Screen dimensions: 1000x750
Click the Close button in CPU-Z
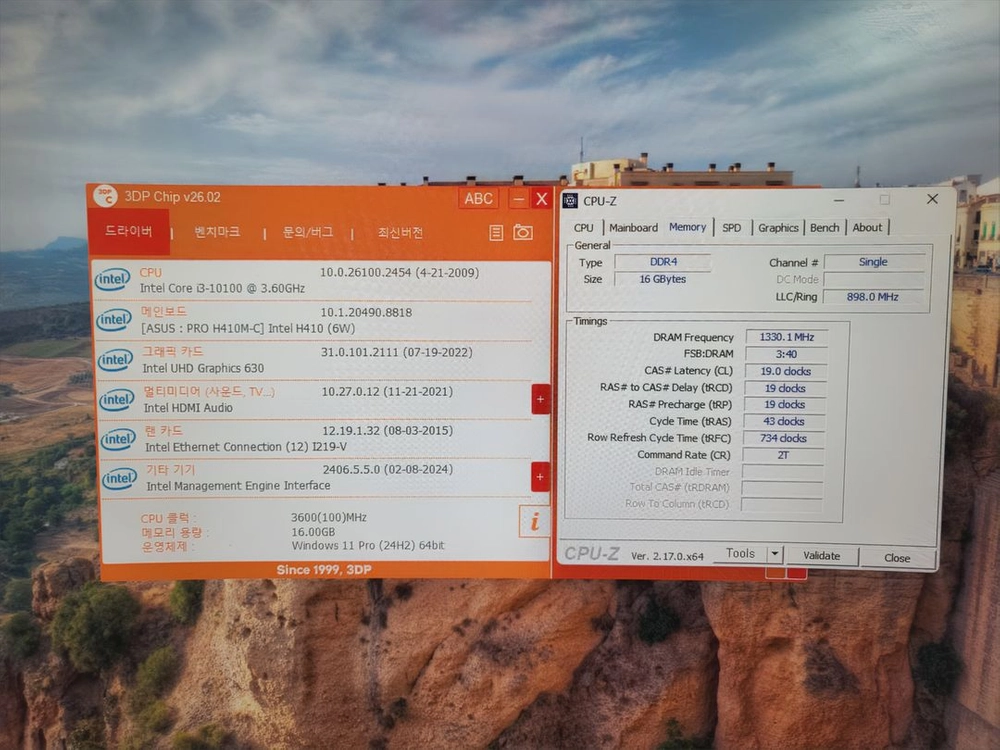(897, 558)
